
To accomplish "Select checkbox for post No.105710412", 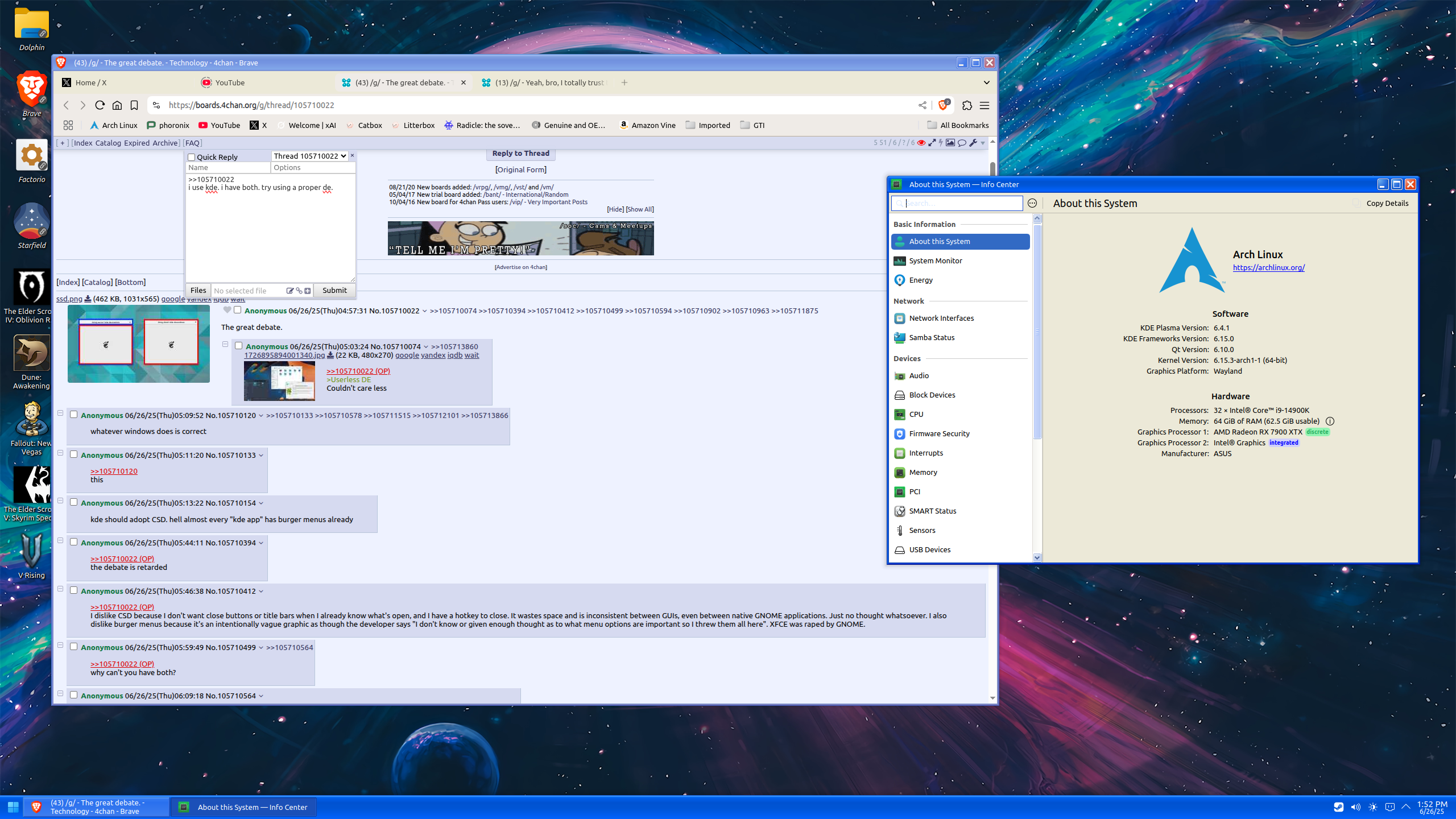I will click(74, 590).
